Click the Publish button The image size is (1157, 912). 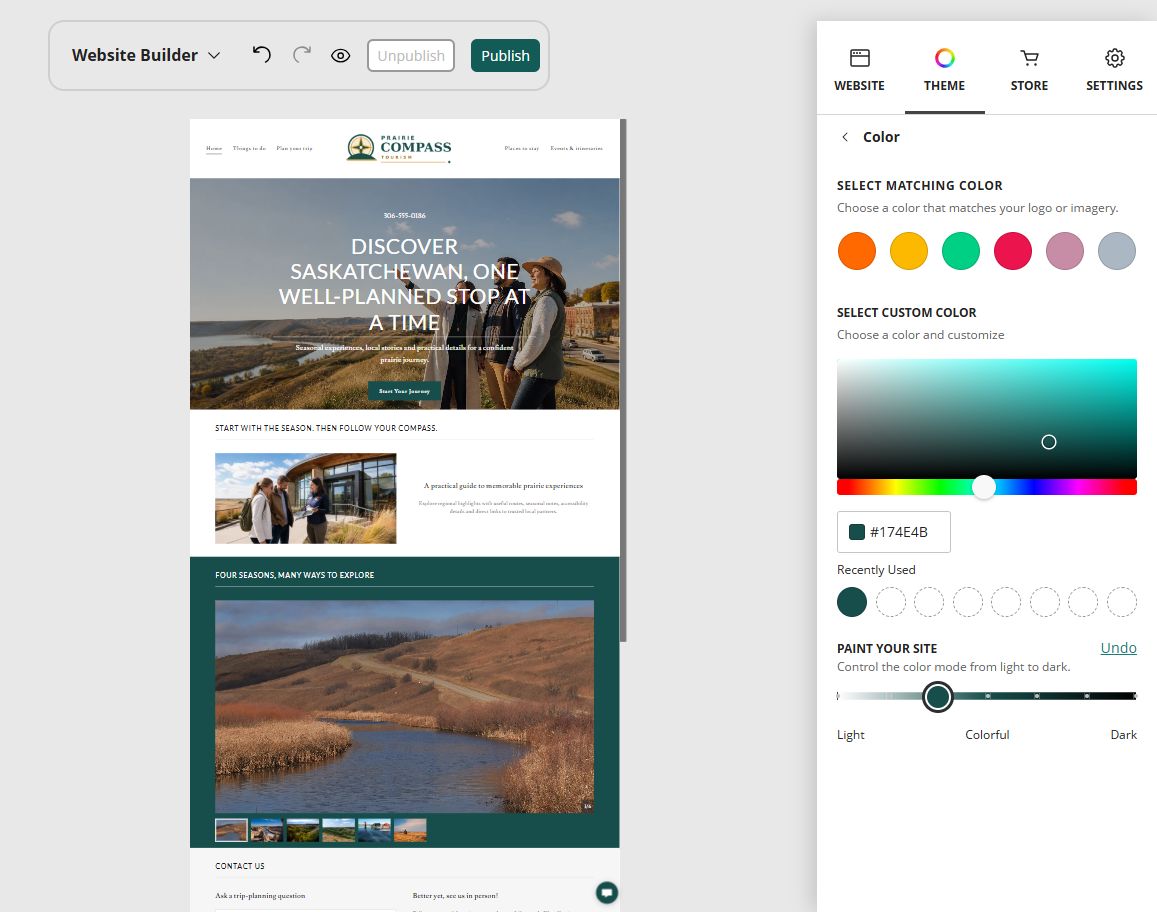(505, 55)
